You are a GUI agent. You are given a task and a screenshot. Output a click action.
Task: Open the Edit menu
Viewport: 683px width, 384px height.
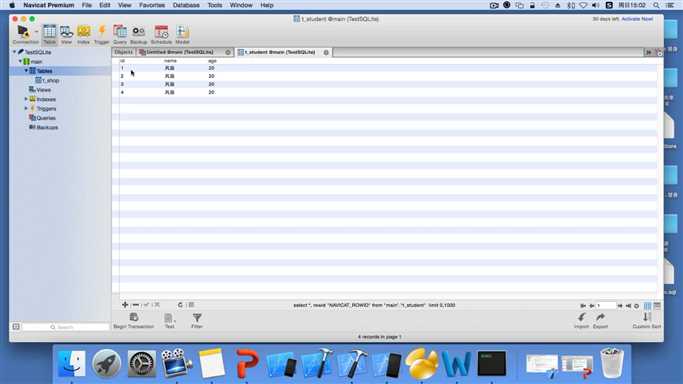pyautogui.click(x=105, y=5)
